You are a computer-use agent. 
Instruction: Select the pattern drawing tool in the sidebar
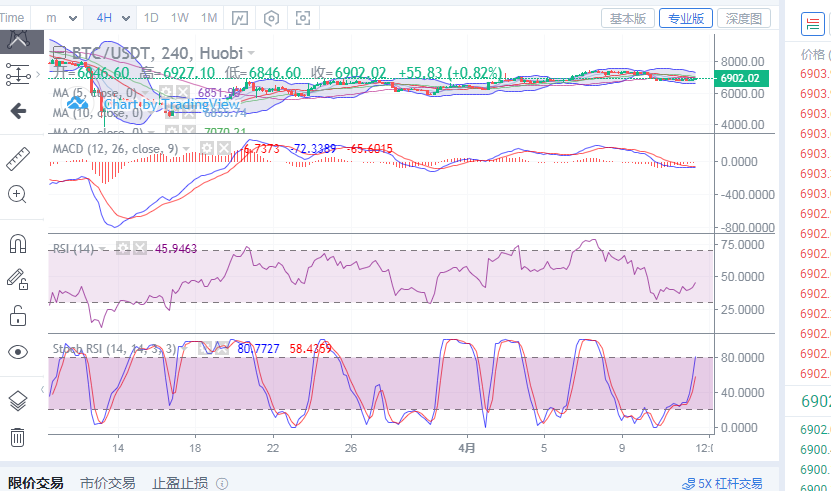coord(18,40)
